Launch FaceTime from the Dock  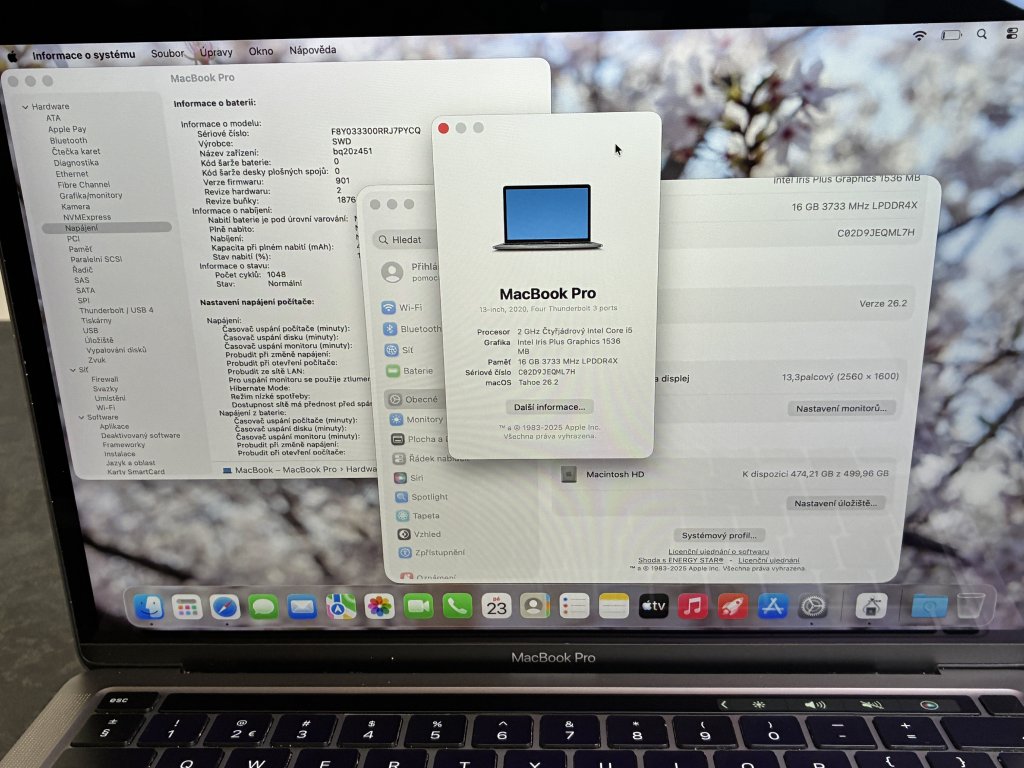pos(418,607)
